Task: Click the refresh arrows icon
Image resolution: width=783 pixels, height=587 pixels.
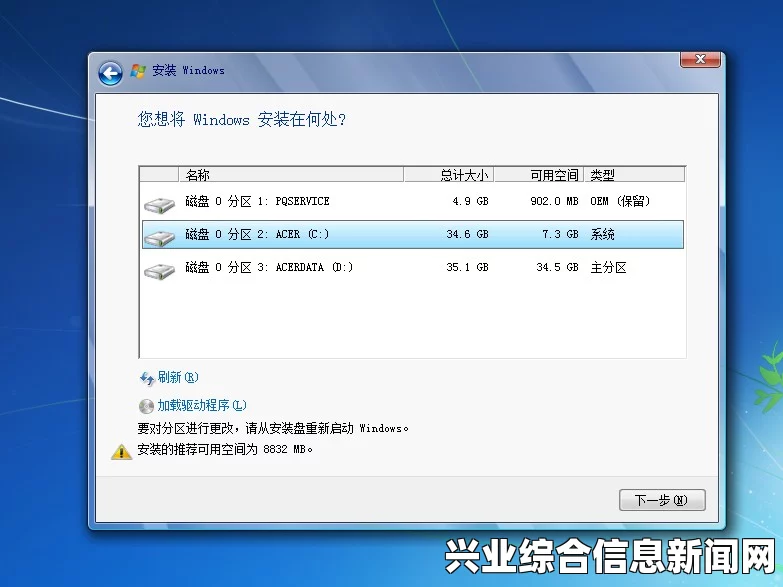Action: [x=147, y=379]
